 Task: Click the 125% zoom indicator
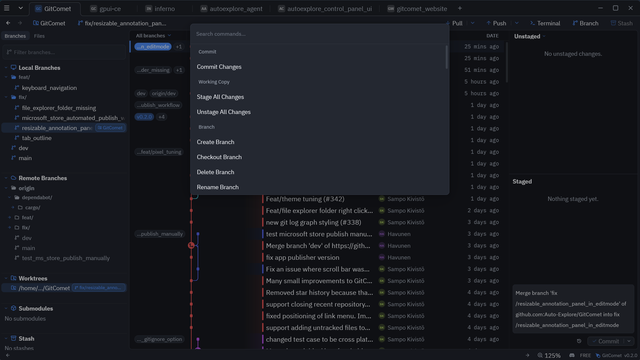click(x=549, y=356)
